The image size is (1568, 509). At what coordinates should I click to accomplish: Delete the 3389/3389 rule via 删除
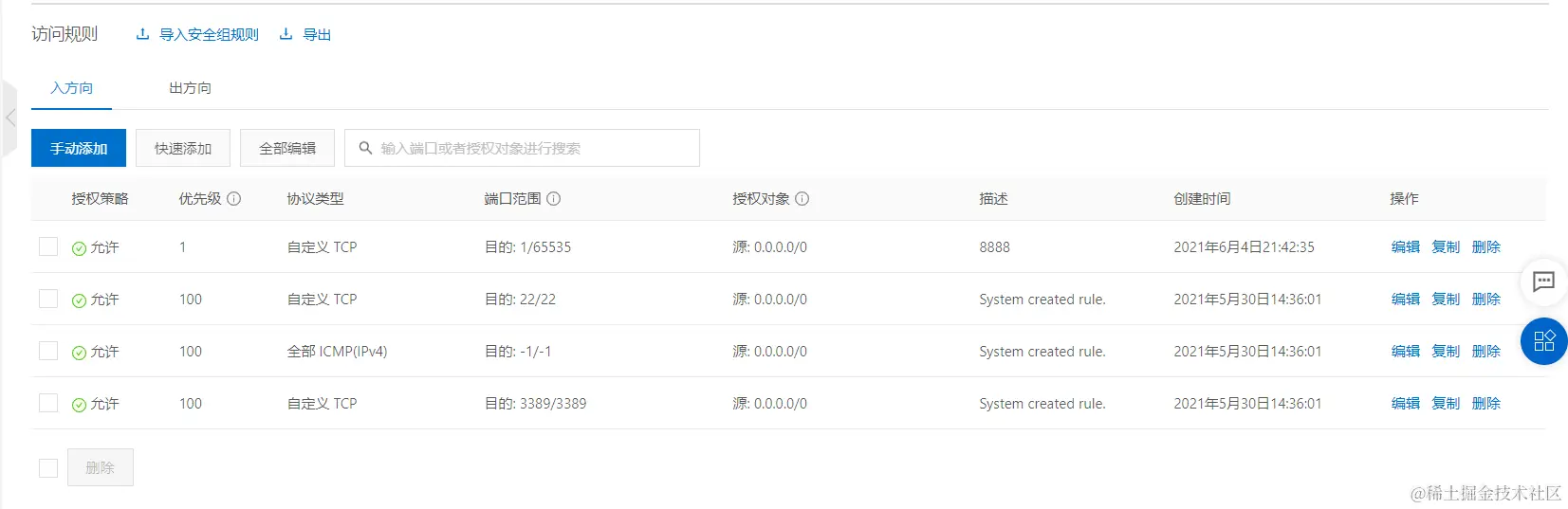1486,403
